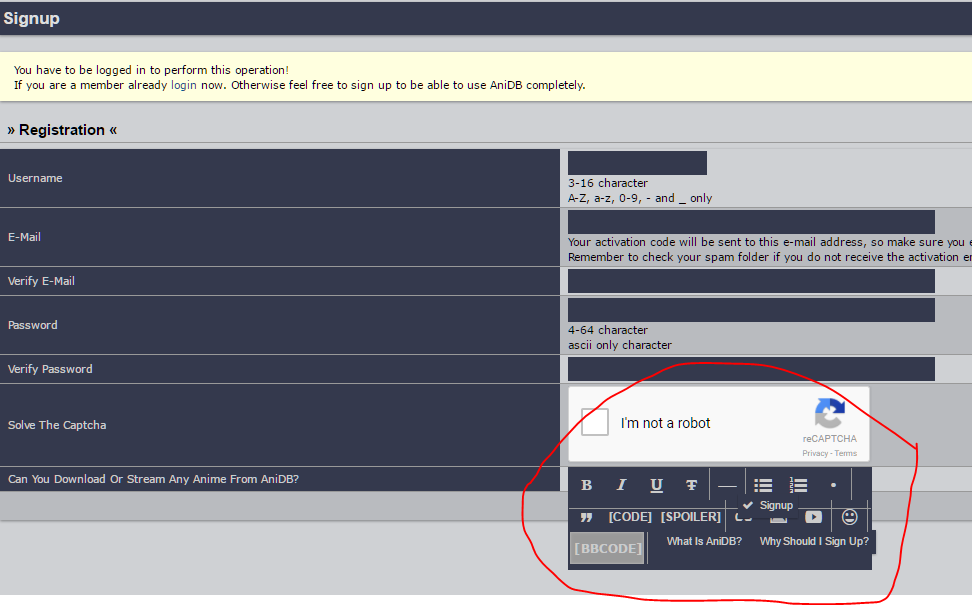Insert a CODE tag
Screen dimensions: 972x605
630,517
